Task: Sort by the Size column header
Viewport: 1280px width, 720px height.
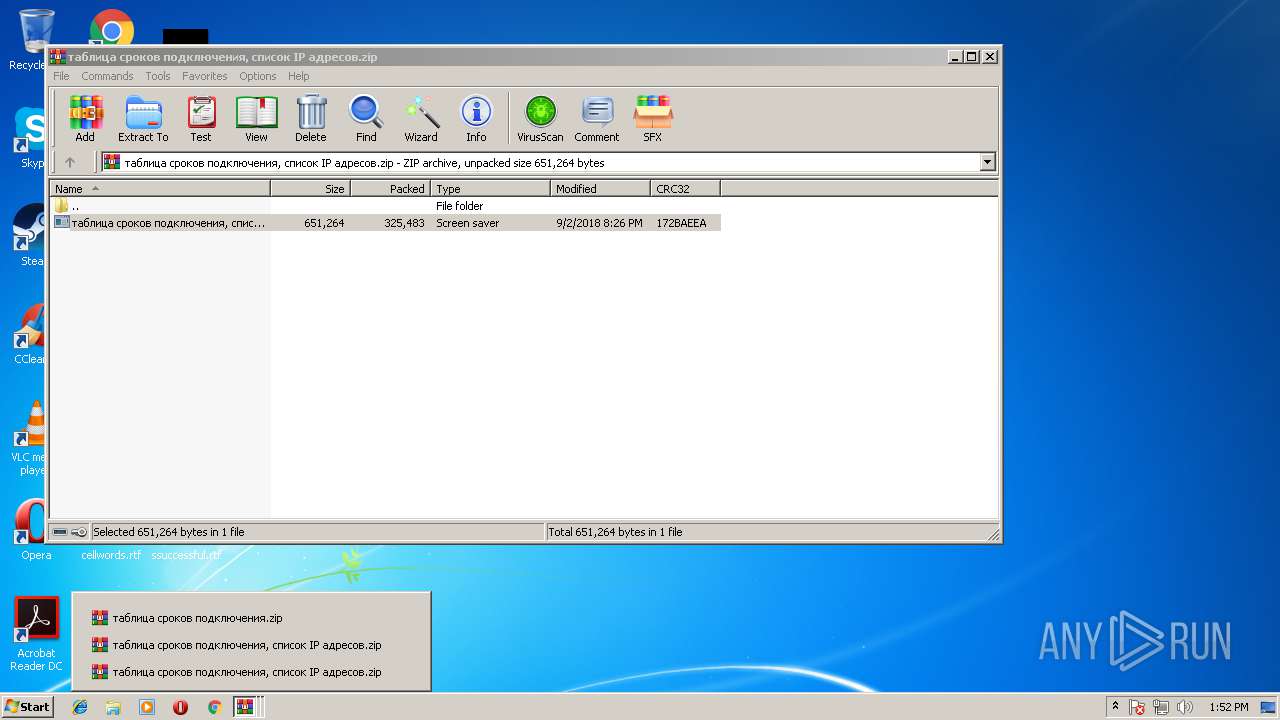Action: [x=310, y=188]
